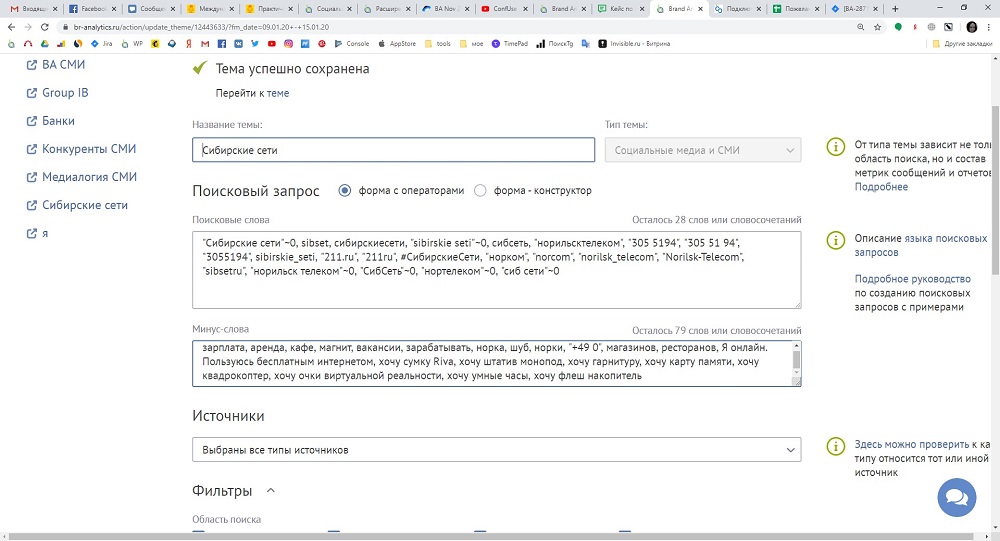1000x541 pixels.
Task: Open Yandex bookmark icon
Action: pyautogui.click(x=189, y=44)
